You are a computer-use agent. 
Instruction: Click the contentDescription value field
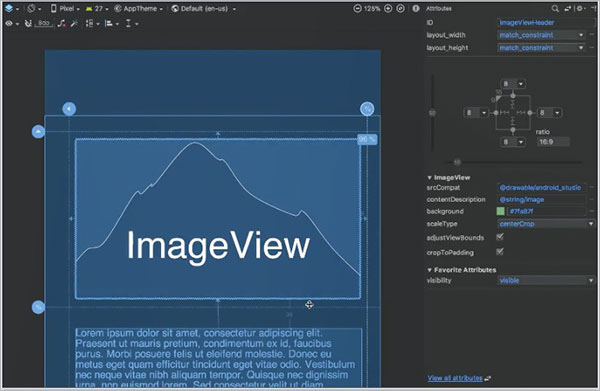coord(542,200)
